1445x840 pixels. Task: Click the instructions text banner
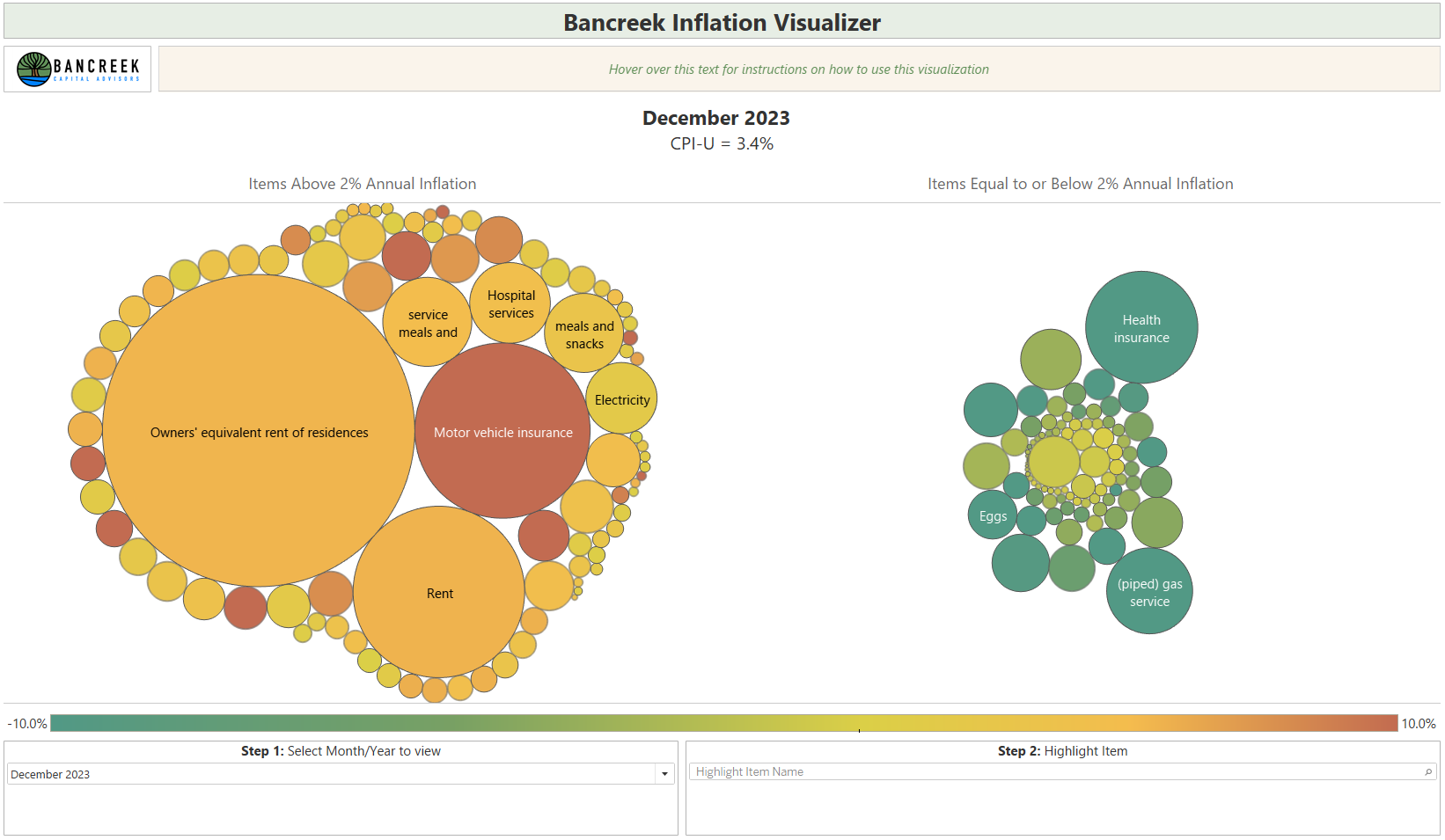click(x=797, y=69)
